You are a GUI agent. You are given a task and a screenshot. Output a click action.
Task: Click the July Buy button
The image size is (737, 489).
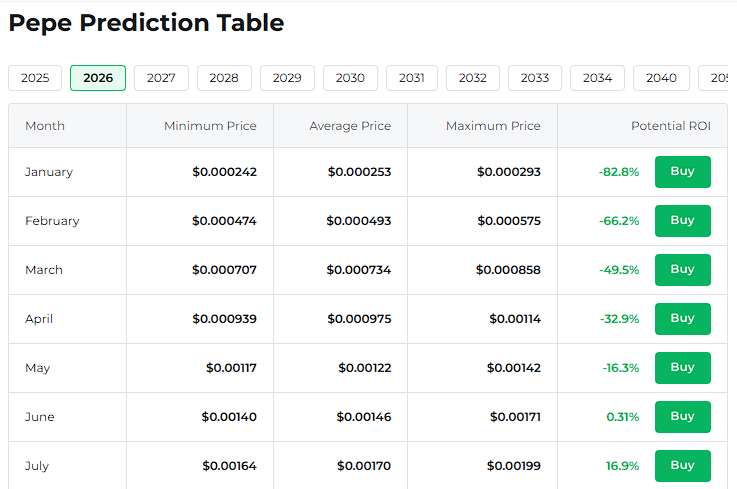point(682,465)
